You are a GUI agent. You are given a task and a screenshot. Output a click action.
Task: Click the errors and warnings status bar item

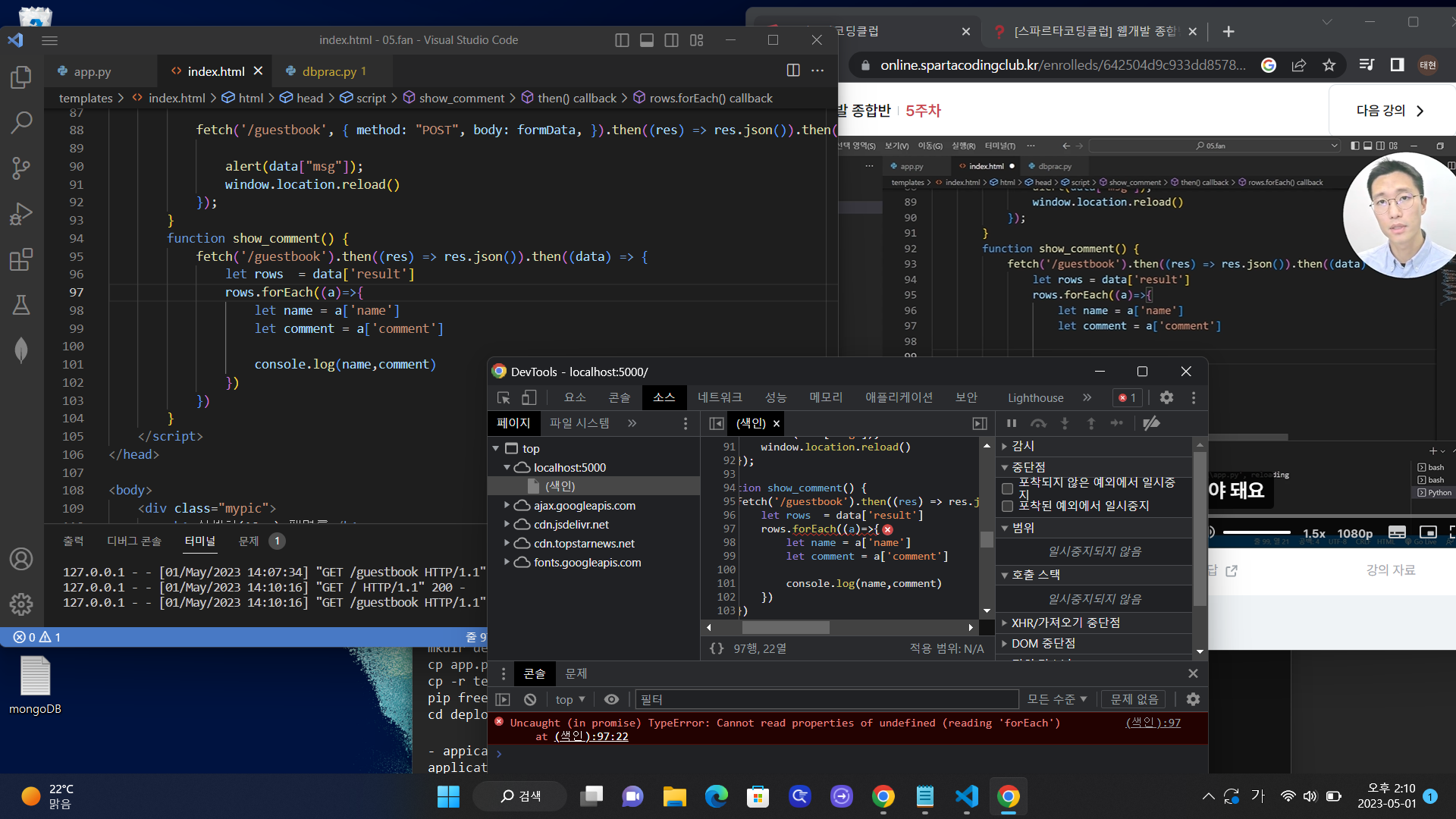point(36,637)
